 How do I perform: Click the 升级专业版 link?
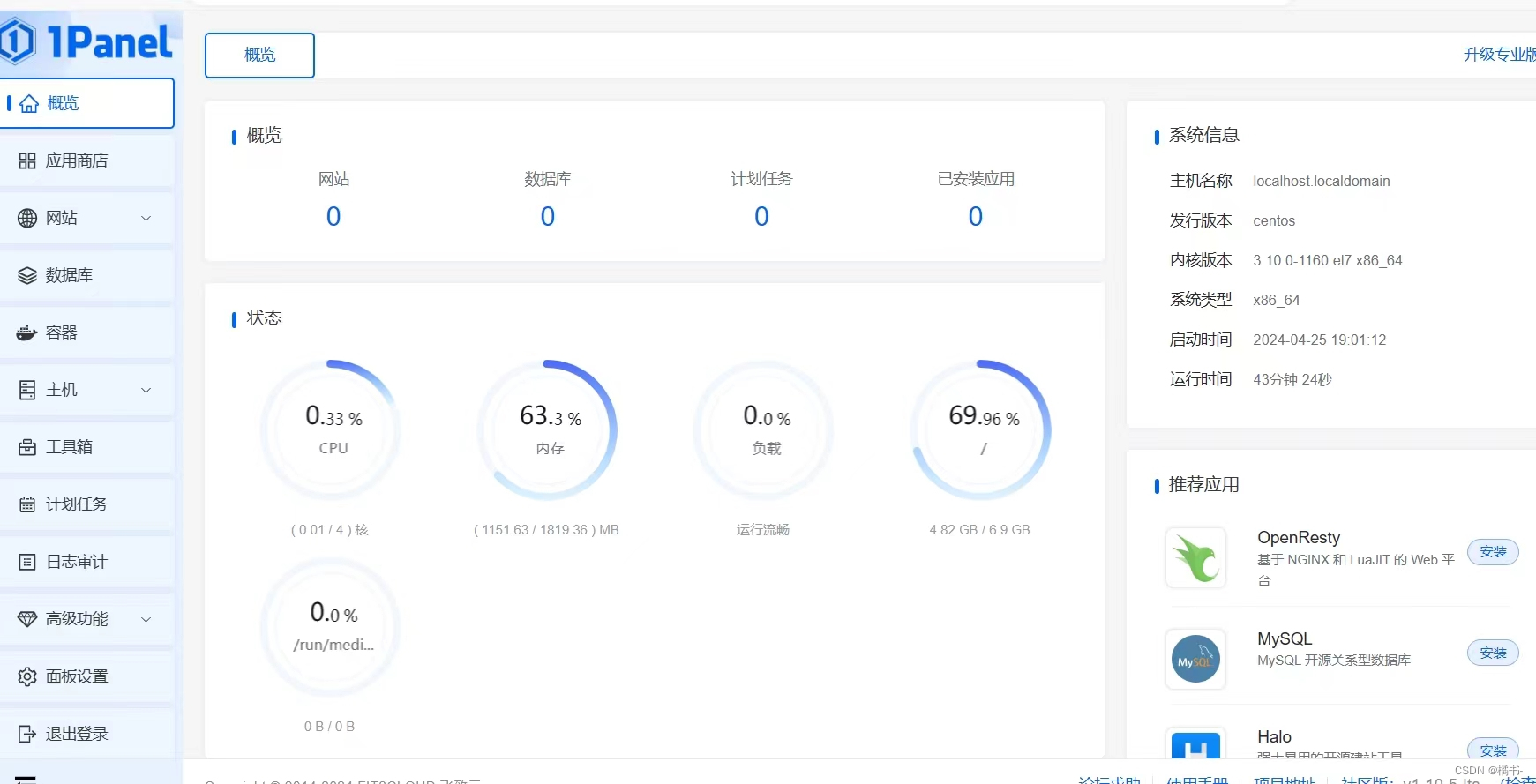[1499, 55]
